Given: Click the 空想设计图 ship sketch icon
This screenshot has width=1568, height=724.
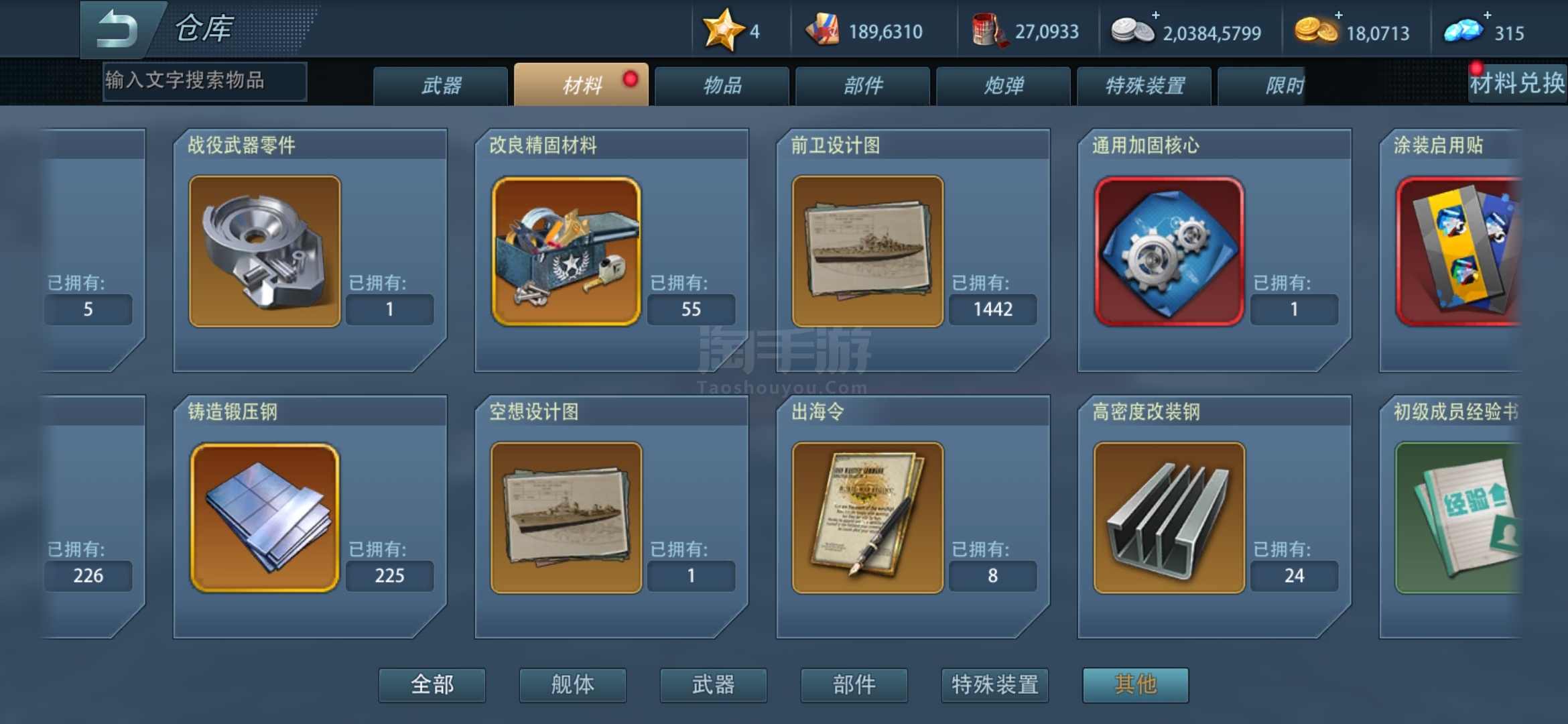Looking at the screenshot, I should (x=566, y=518).
